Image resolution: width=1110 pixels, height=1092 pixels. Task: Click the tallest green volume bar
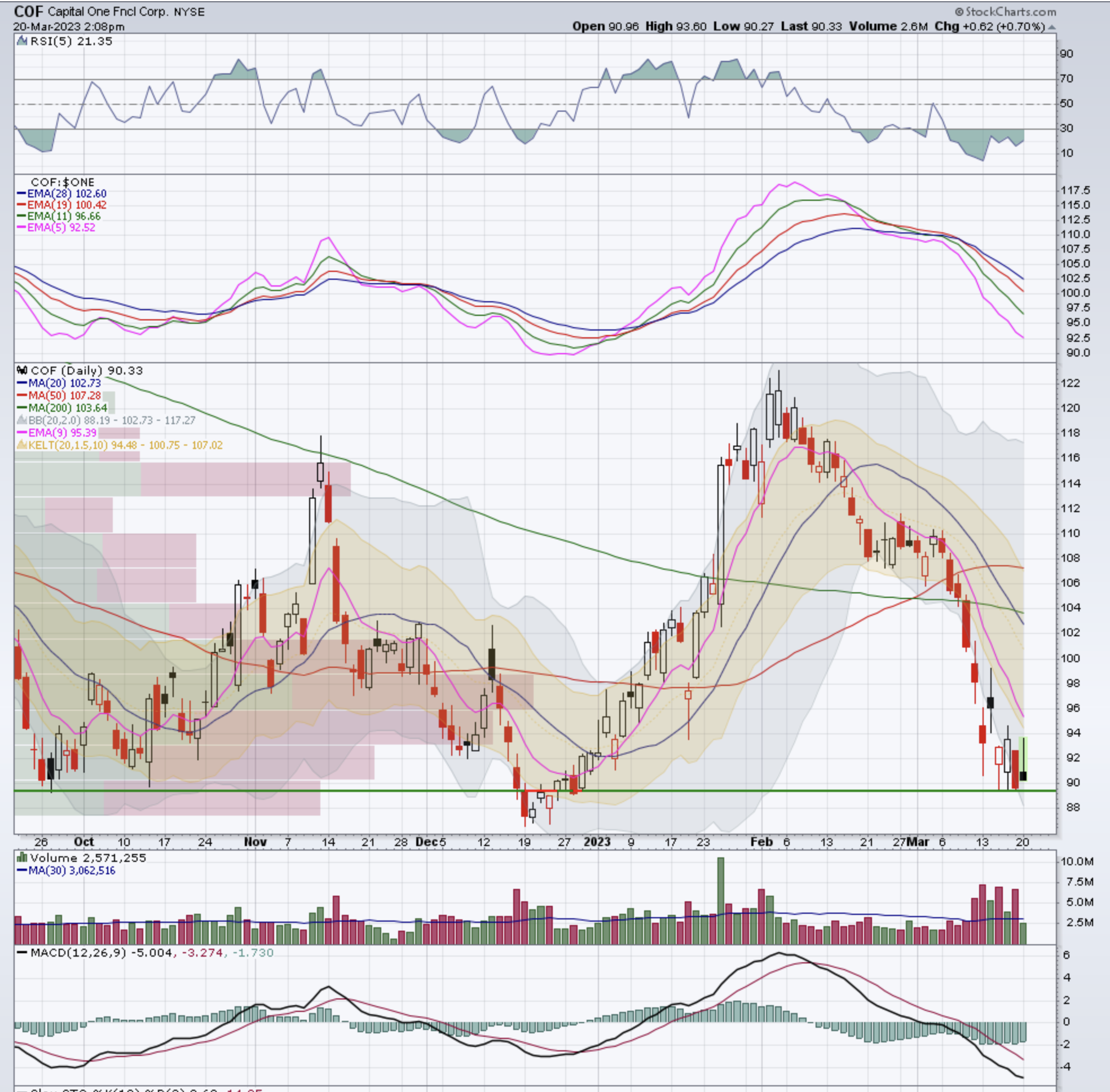[x=720, y=901]
